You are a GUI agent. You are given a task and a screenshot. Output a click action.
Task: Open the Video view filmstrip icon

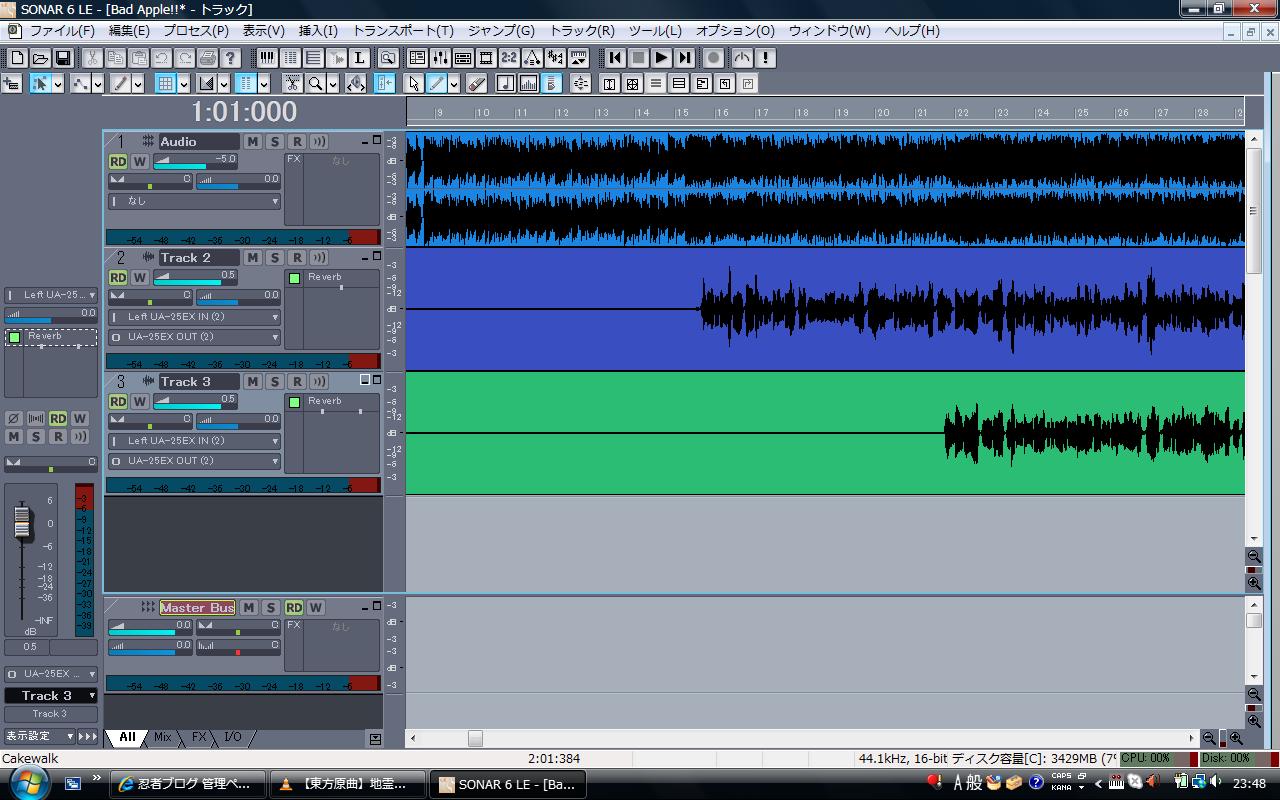pos(486,58)
